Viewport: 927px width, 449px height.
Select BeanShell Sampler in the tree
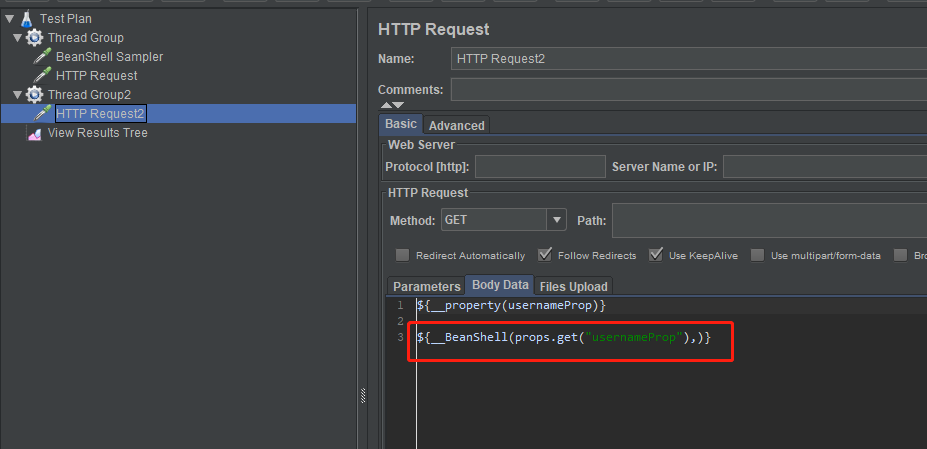click(x=109, y=57)
